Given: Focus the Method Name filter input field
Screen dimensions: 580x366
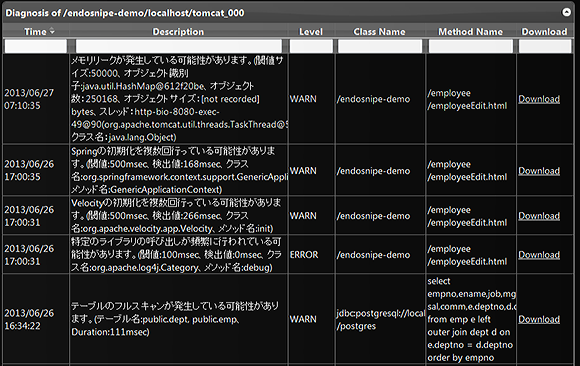Looking at the screenshot, I should click(x=471, y=46).
